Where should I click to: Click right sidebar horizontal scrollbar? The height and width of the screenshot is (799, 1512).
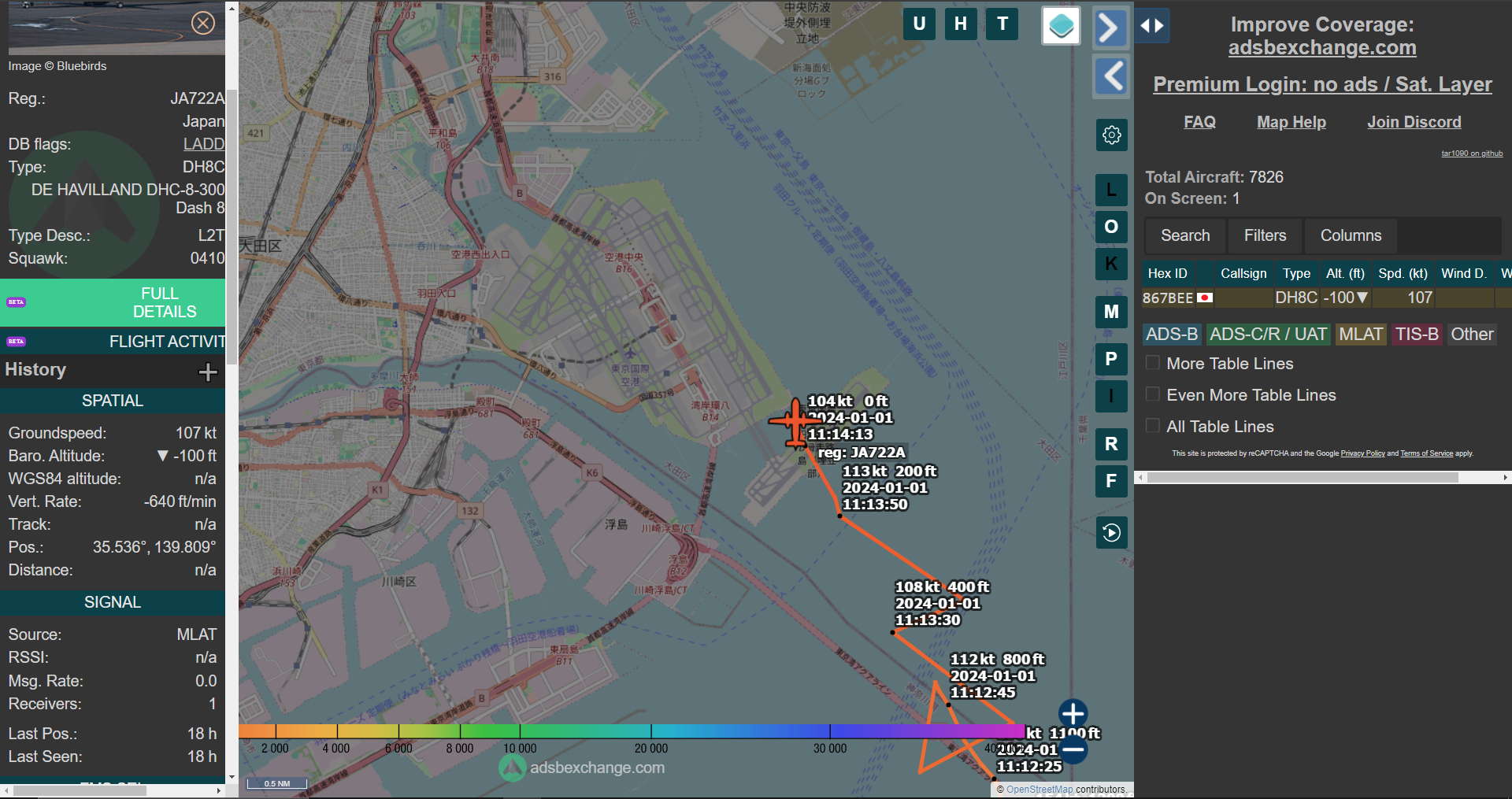point(1303,478)
